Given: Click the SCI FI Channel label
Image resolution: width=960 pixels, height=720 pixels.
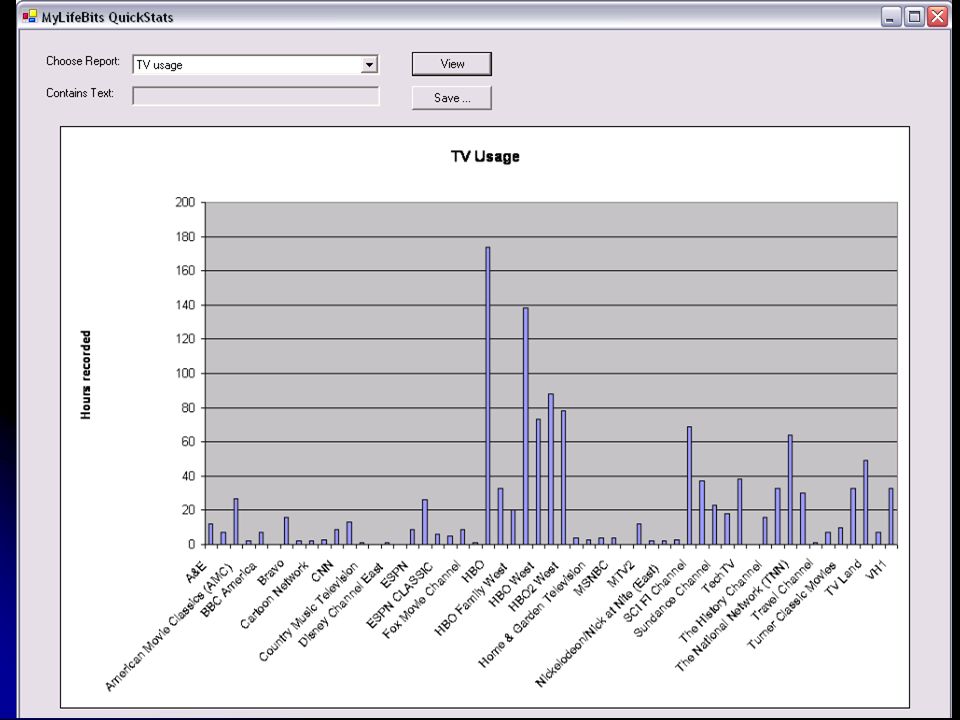Looking at the screenshot, I should tap(655, 591).
